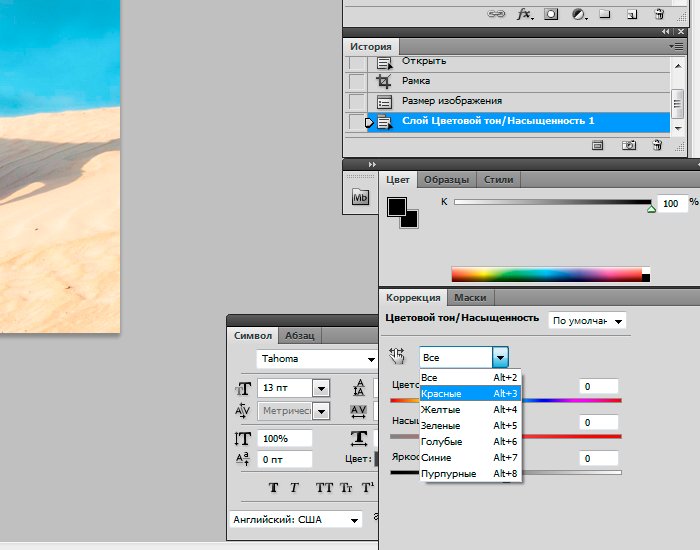This screenshot has height=550, width=700.
Task: Toggle history brush source box beside Размер изображения
Action: 357,102
